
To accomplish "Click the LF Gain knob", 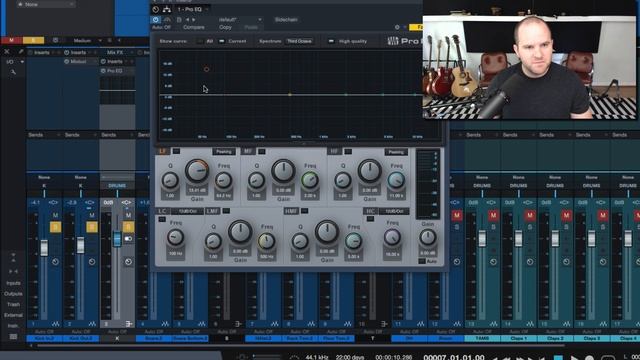I will coord(197,171).
